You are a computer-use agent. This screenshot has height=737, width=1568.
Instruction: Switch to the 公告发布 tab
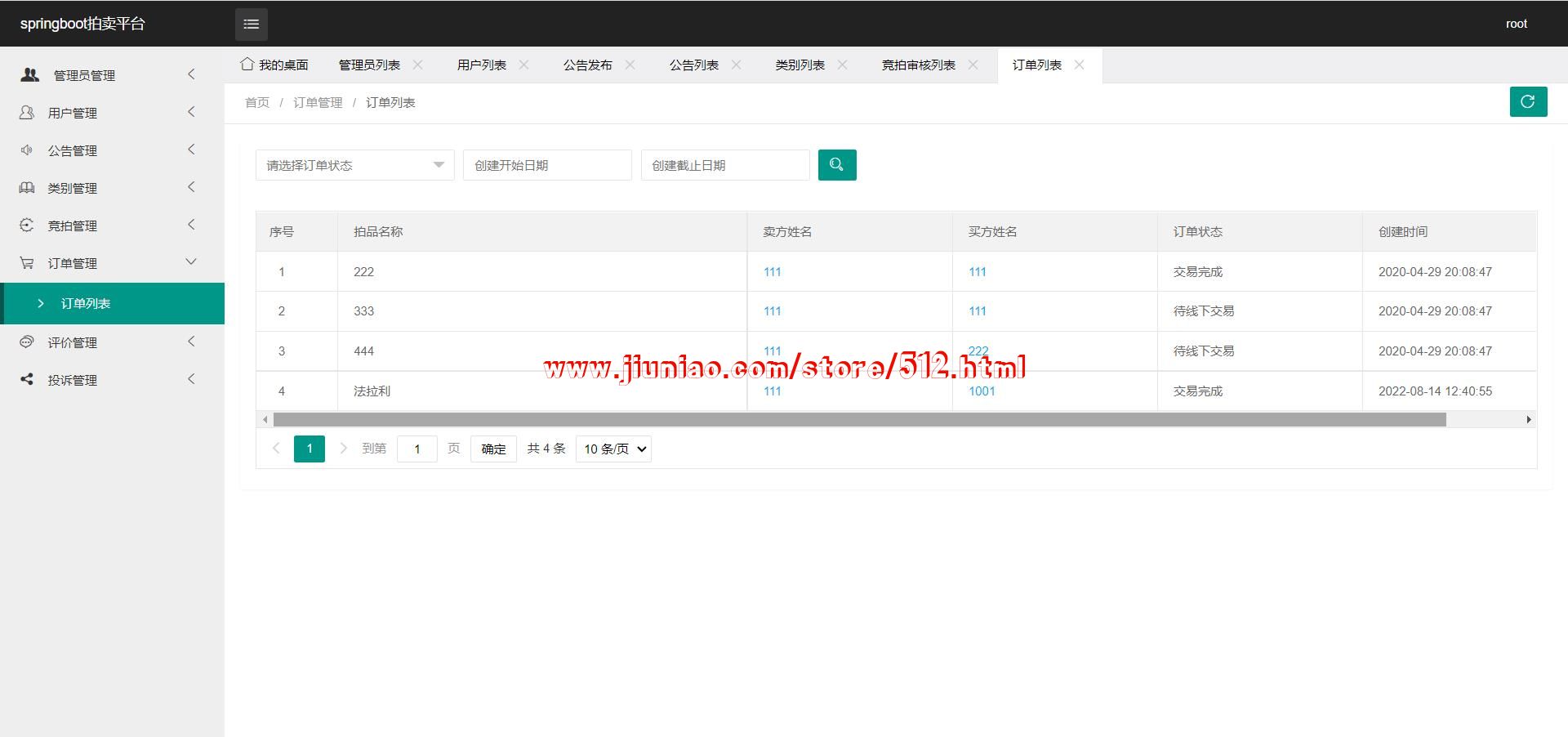point(587,65)
